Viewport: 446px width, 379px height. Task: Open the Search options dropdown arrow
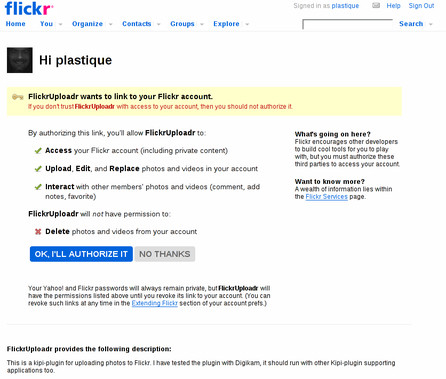(x=430, y=24)
